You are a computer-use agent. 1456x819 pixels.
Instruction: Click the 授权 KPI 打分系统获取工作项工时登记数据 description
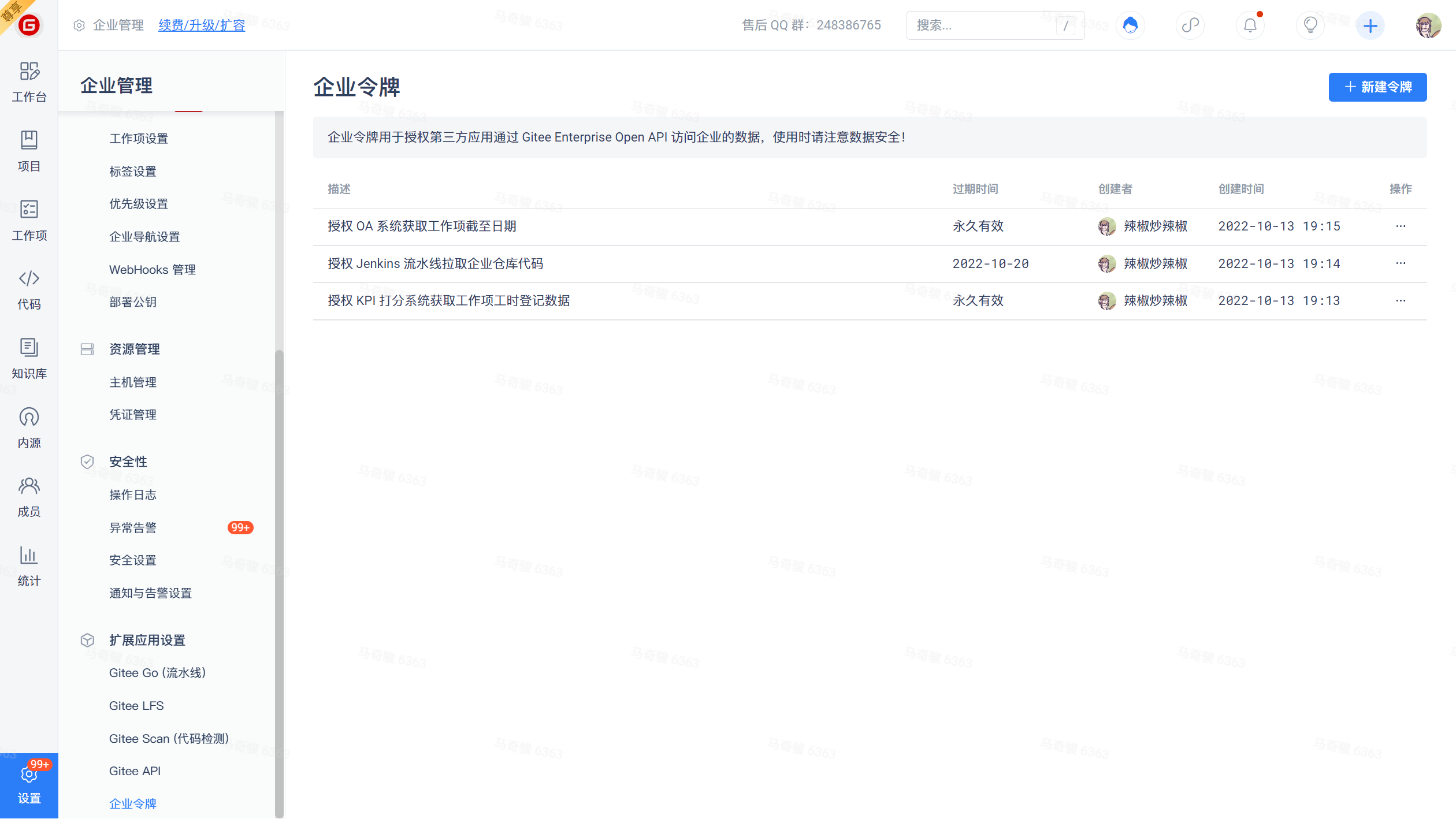coord(449,301)
